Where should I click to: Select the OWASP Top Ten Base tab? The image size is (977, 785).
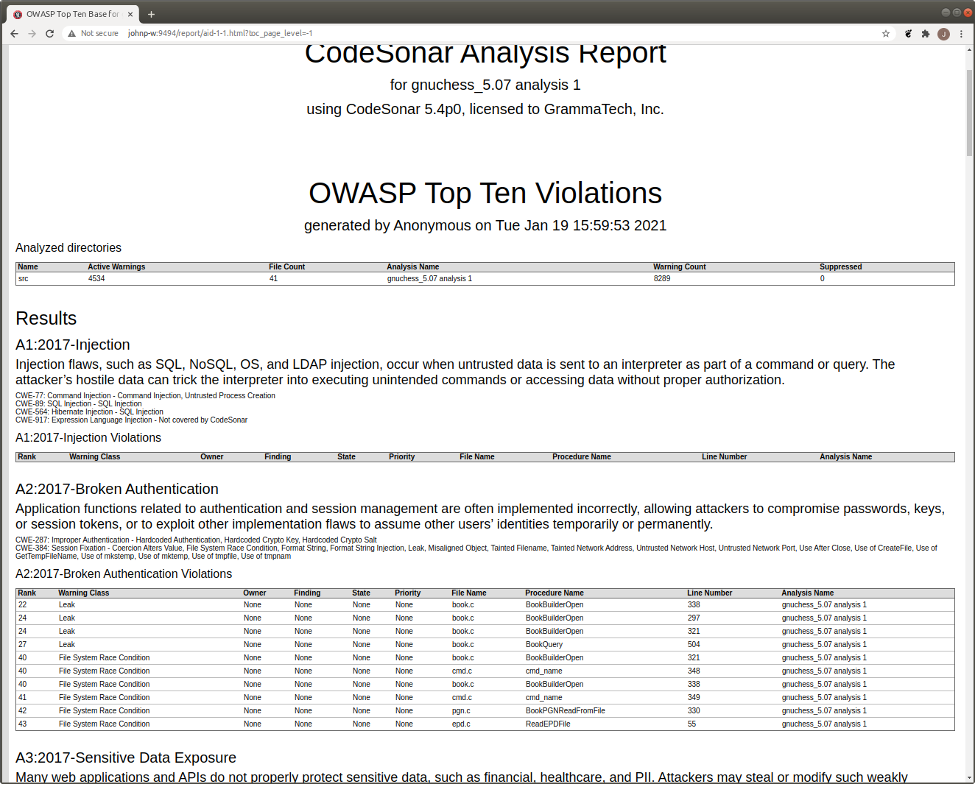[72, 14]
